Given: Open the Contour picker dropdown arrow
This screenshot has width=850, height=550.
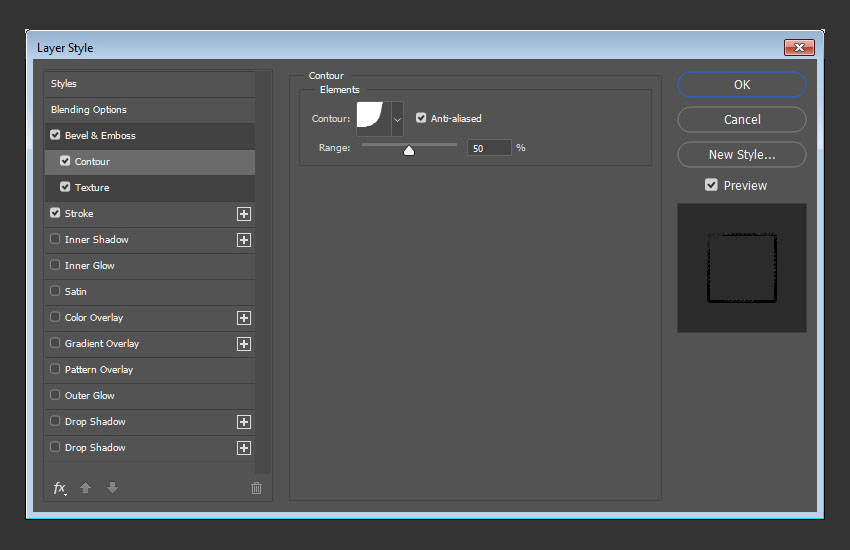Looking at the screenshot, I should click(x=397, y=119).
